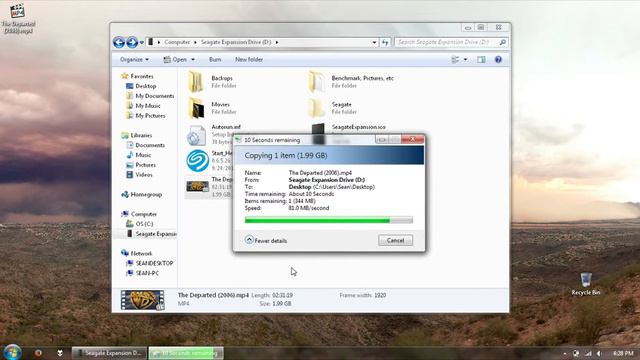Image resolution: width=640 pixels, height=360 pixels.
Task: Open the Pictures library
Action: 145,165
